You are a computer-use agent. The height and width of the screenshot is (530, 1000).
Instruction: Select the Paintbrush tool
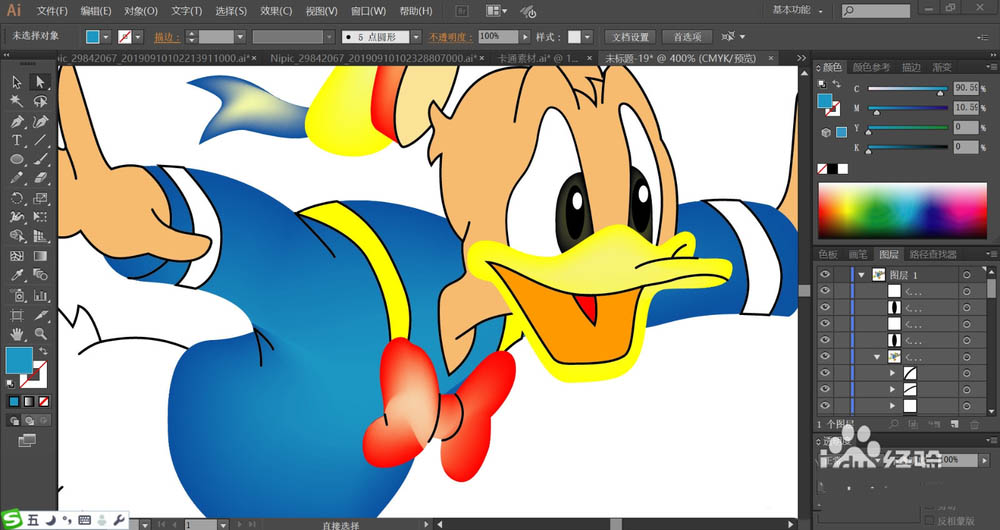coord(40,159)
